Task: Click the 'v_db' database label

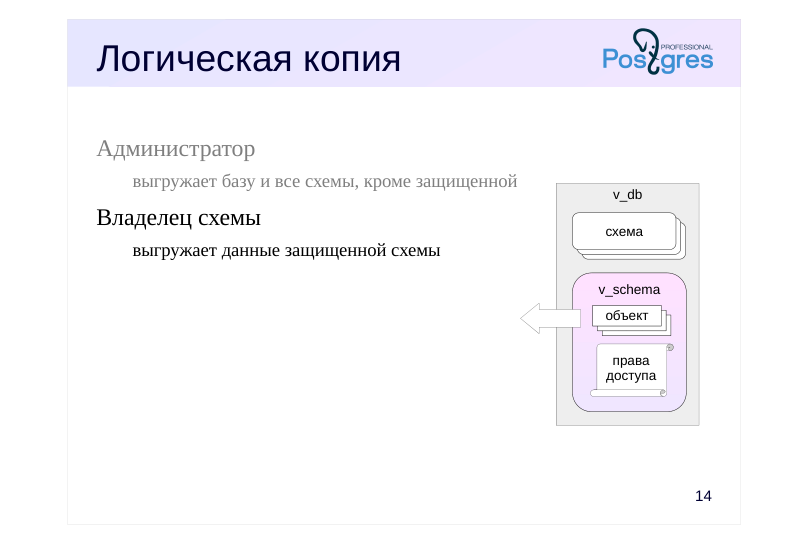Action: click(627, 194)
